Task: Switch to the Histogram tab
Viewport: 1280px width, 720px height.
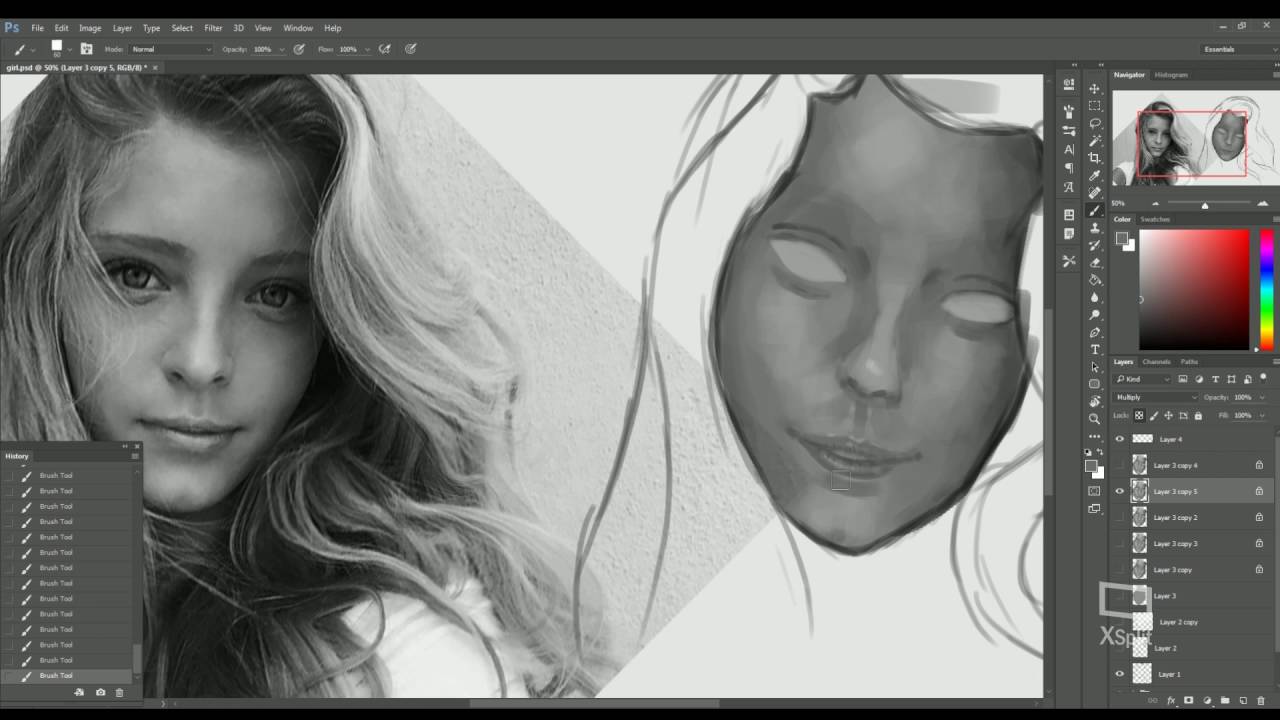Action: [x=1171, y=75]
